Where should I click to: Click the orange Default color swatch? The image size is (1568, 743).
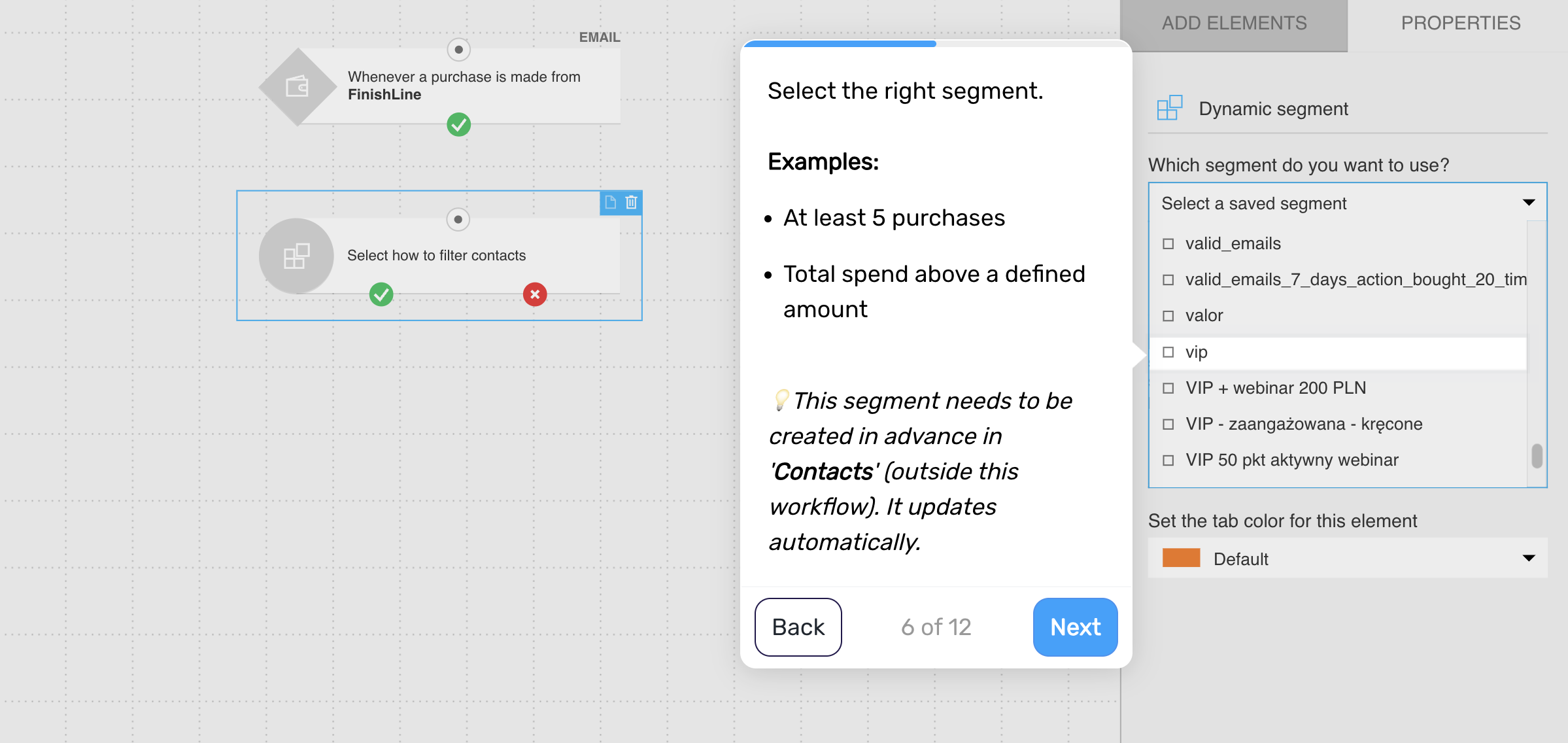[x=1181, y=558]
